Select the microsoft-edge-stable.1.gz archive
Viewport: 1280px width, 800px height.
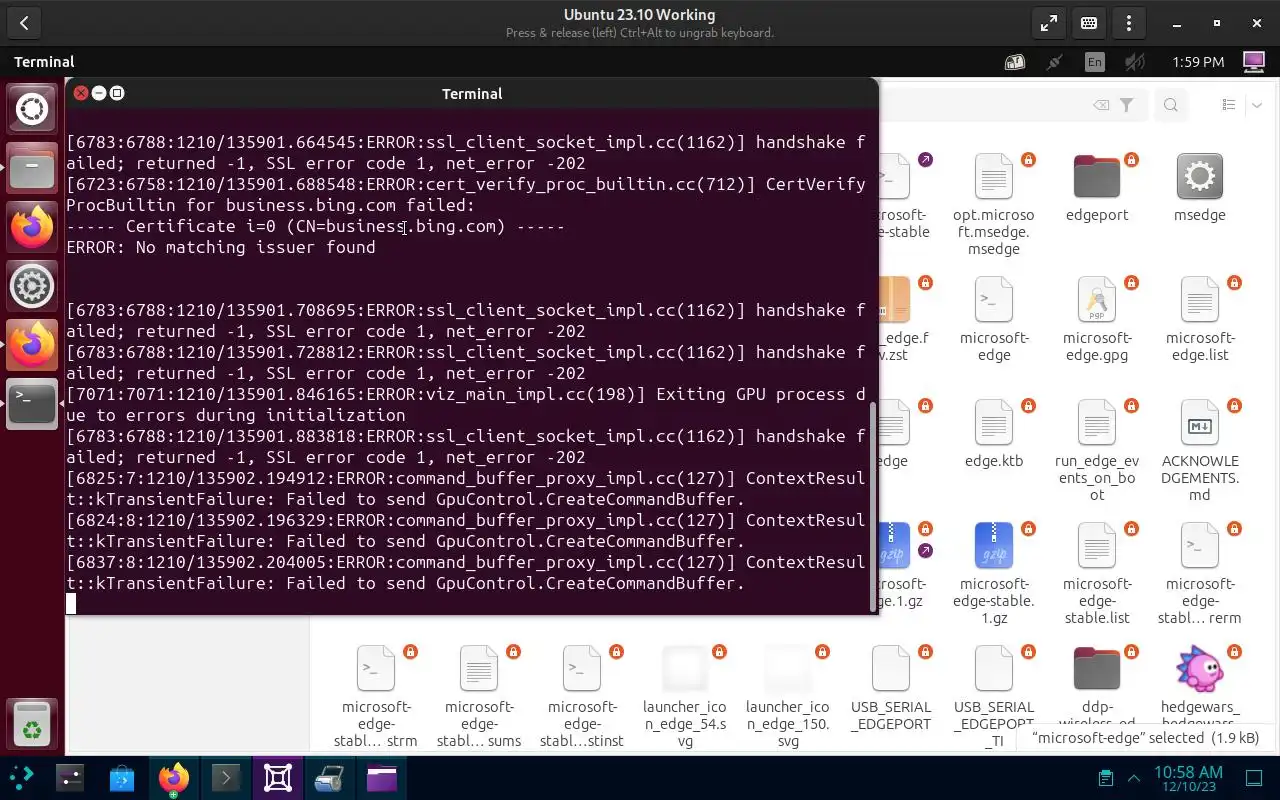tap(994, 546)
